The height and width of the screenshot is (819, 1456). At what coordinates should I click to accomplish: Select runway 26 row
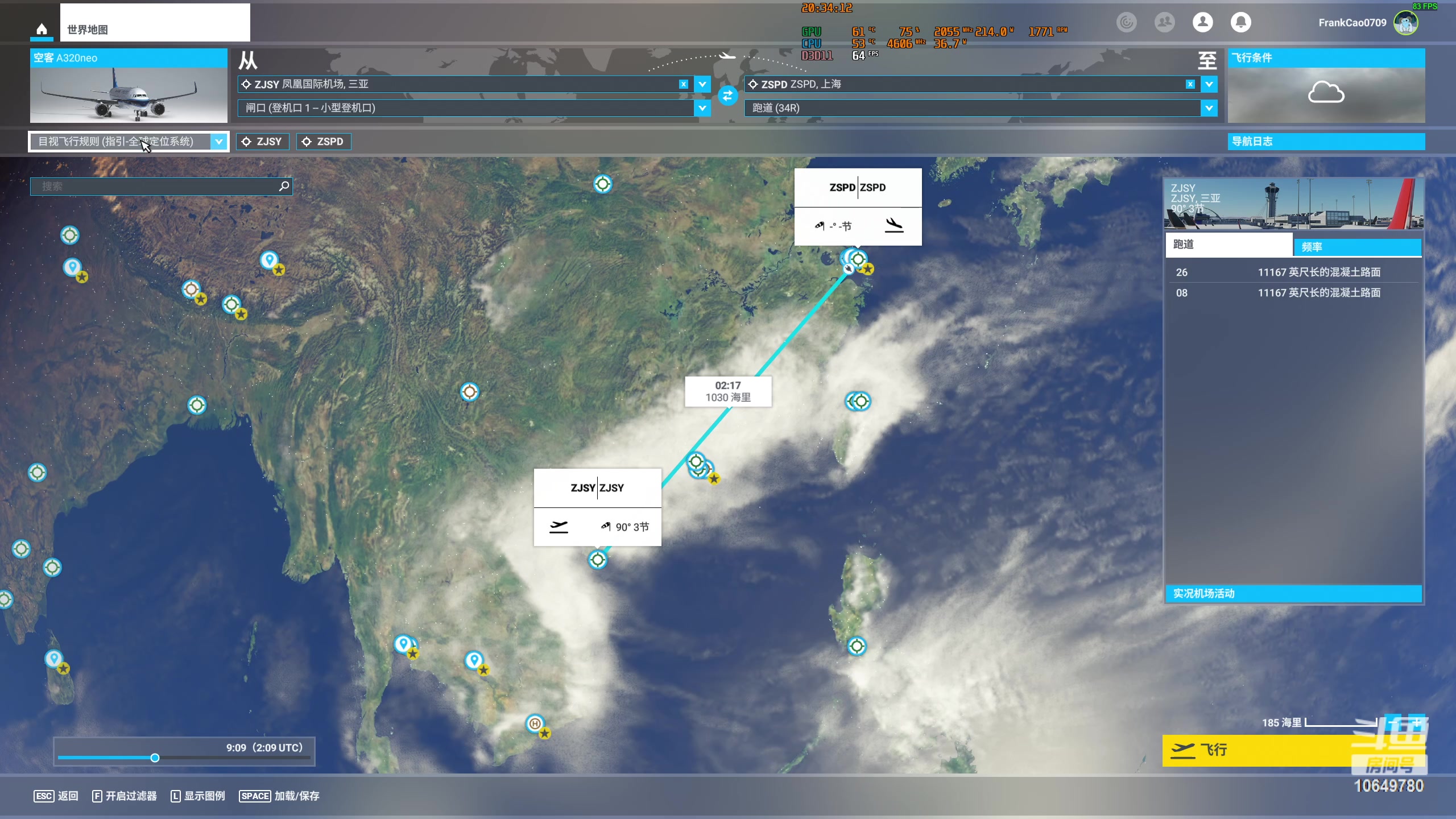tap(1293, 272)
